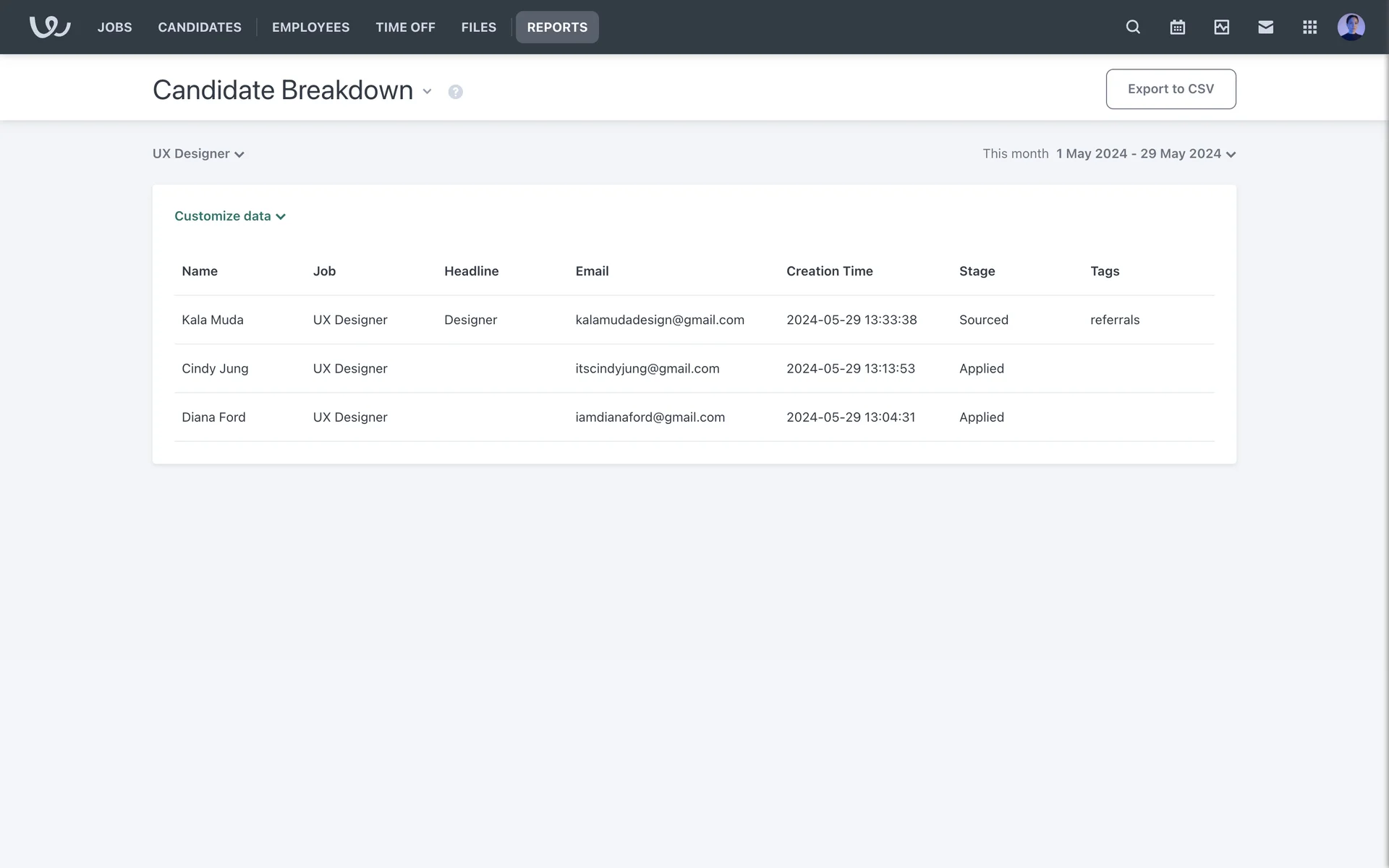Navigate to Time Off

pos(405,27)
